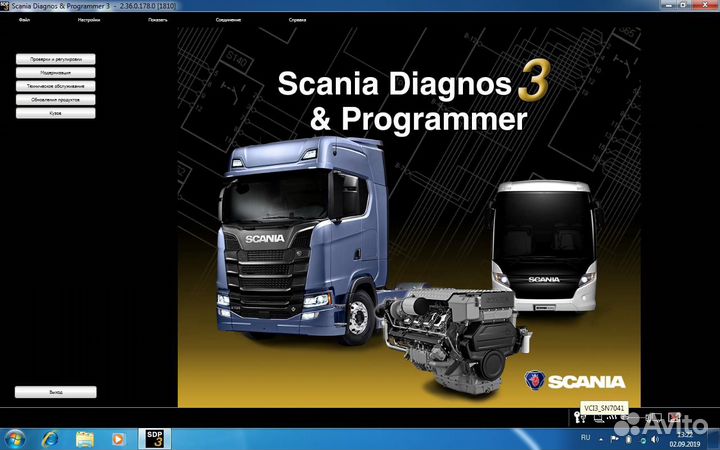720x450 pixels.
Task: Click the taskbar clock 13:22
Action: 685,439
